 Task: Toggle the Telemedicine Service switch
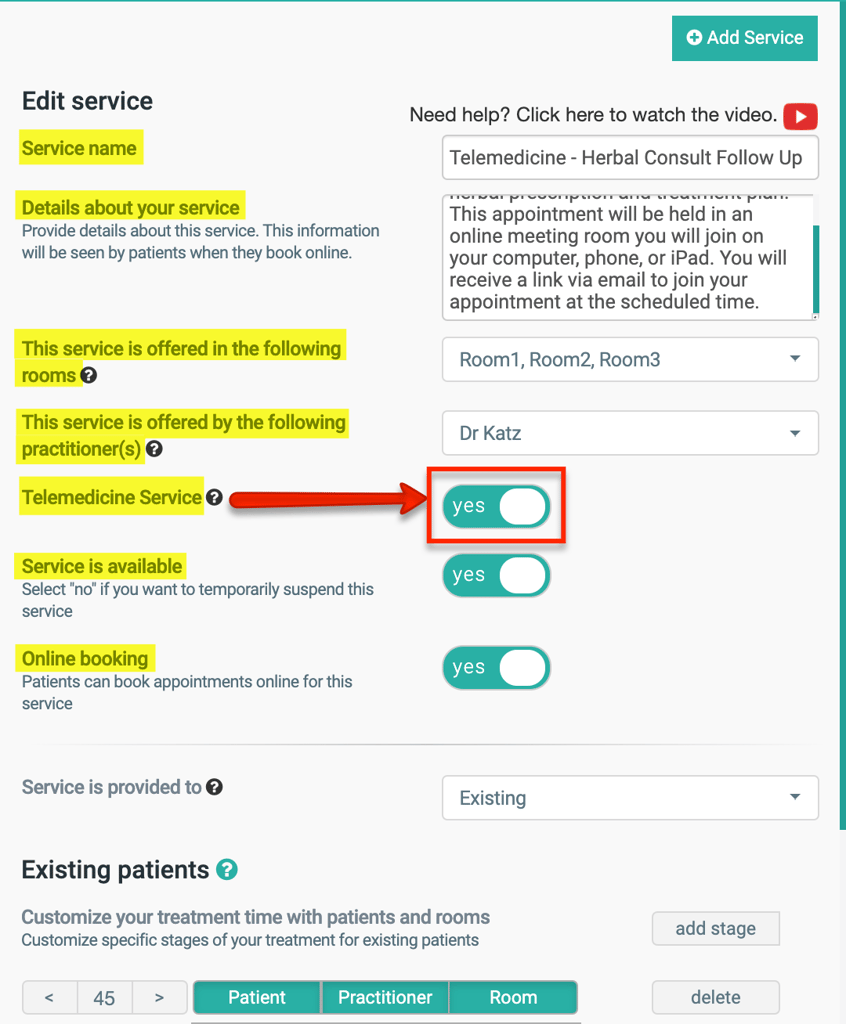pos(496,507)
